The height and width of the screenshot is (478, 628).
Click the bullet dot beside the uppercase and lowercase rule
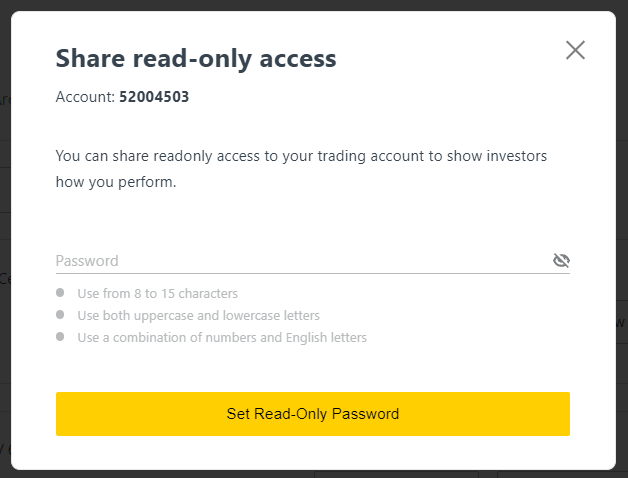click(x=61, y=315)
